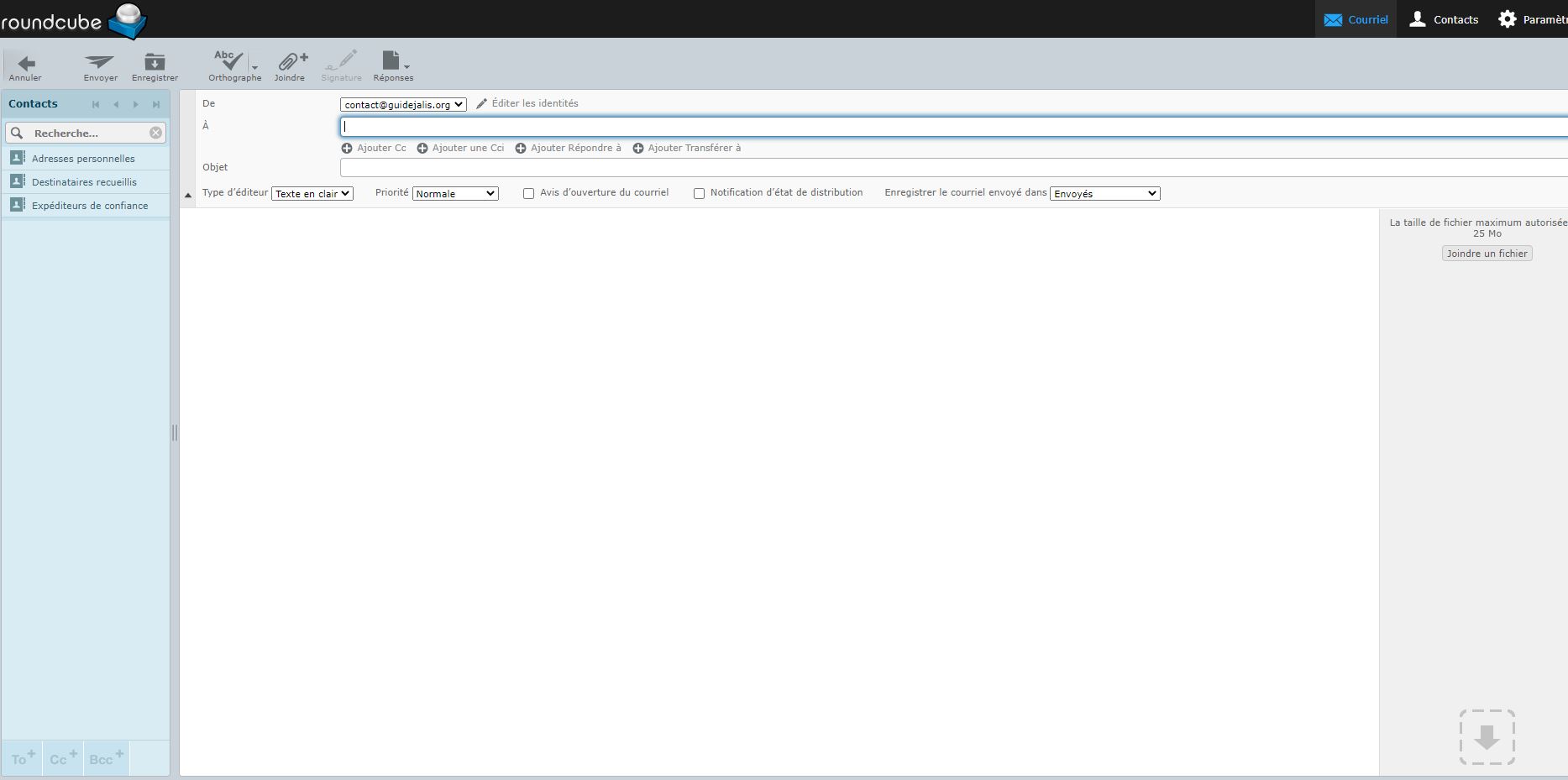The width and height of the screenshot is (1568, 780).
Task: Switch to the Courriel tab
Action: (1356, 18)
